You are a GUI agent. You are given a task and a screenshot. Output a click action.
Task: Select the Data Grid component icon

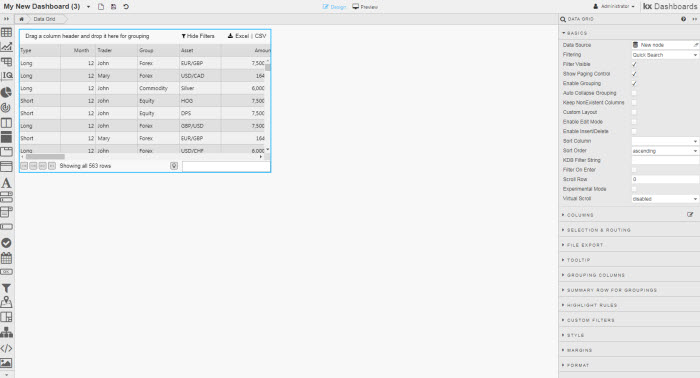coord(6,32)
